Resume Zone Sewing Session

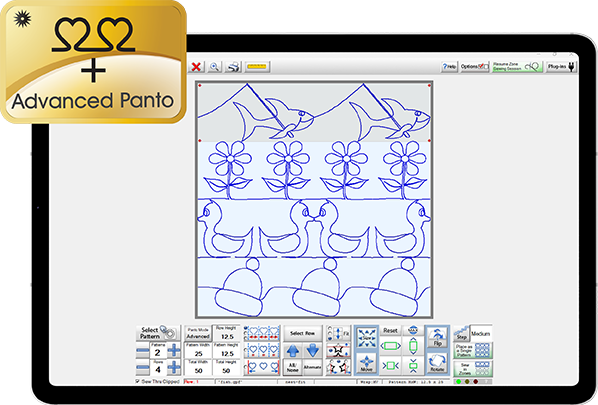(x=517, y=67)
